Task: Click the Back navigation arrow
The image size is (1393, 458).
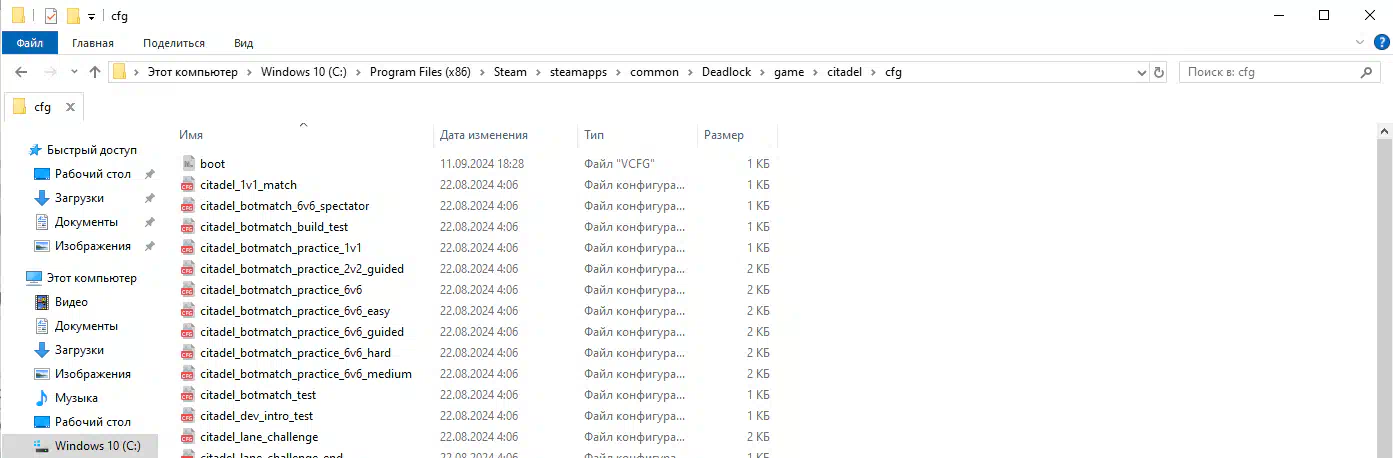Action: pyautogui.click(x=21, y=72)
